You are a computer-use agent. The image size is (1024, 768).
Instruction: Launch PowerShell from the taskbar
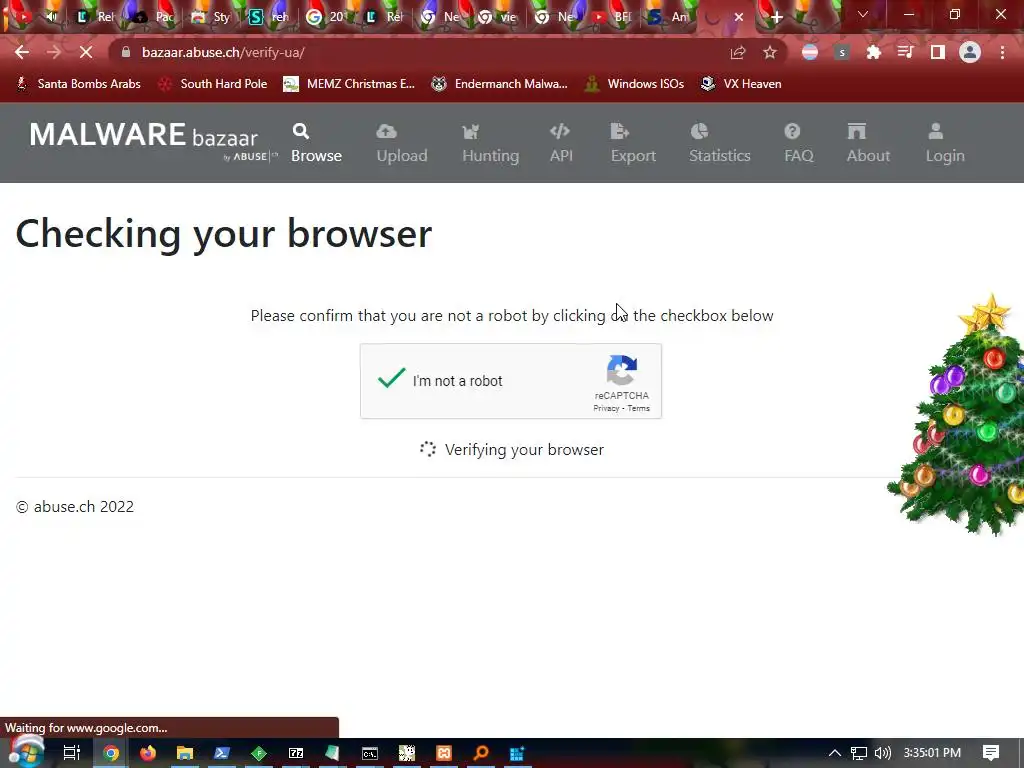tap(222, 753)
